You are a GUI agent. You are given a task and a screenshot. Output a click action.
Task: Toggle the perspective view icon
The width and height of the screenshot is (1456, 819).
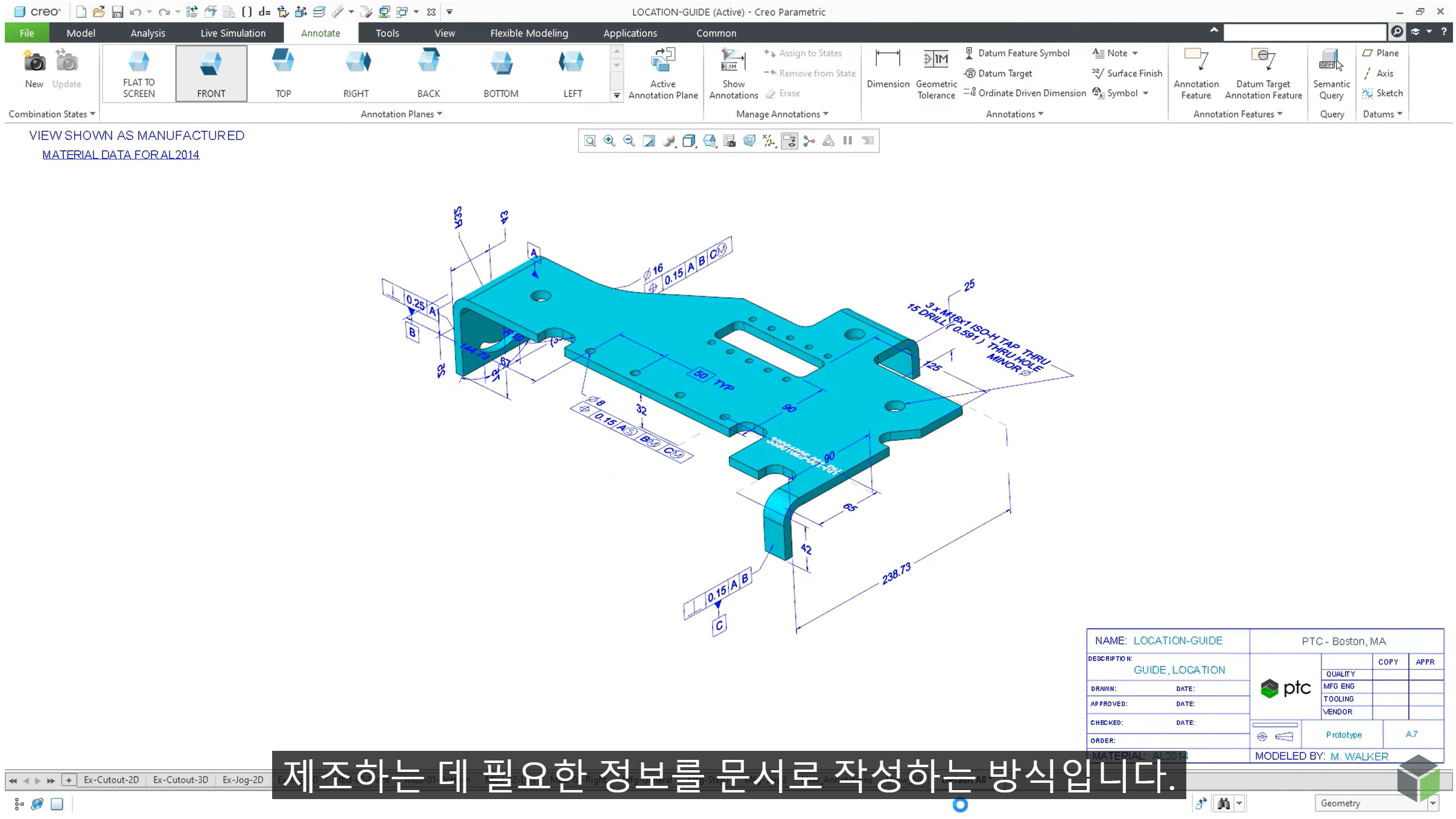749,141
